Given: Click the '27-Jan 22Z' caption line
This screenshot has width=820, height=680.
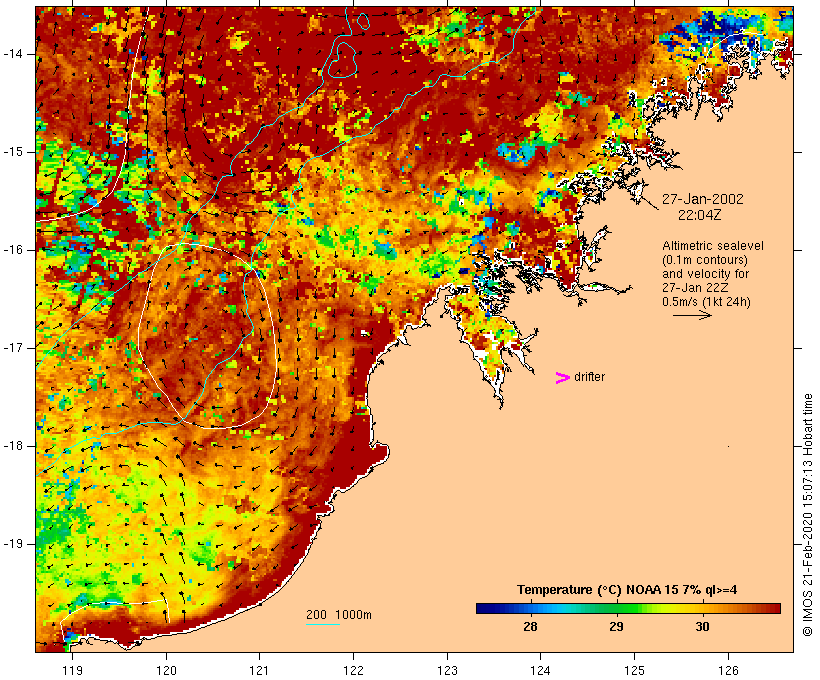Looking at the screenshot, I should pyautogui.click(x=695, y=288).
